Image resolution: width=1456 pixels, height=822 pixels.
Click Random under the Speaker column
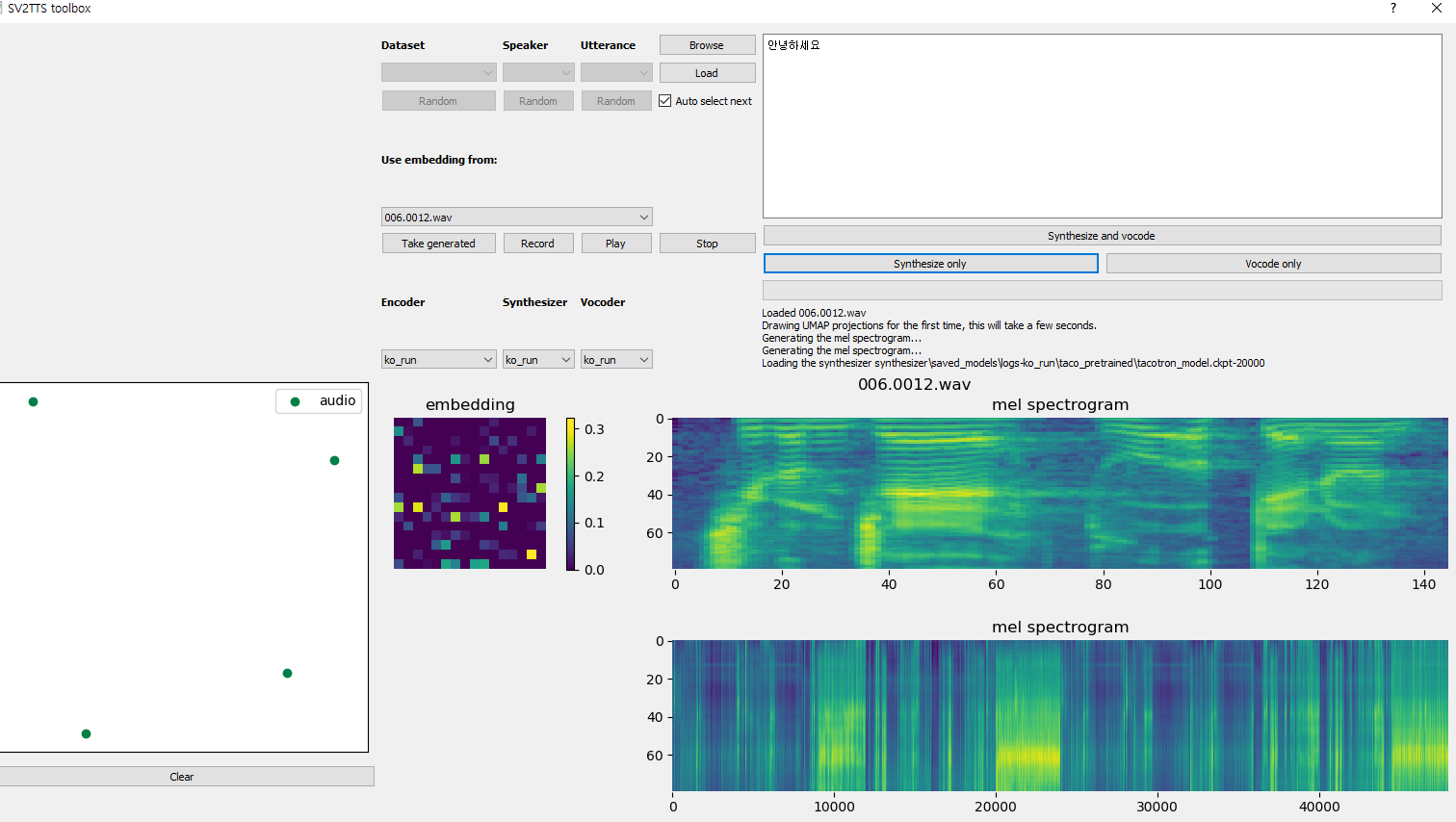[538, 100]
